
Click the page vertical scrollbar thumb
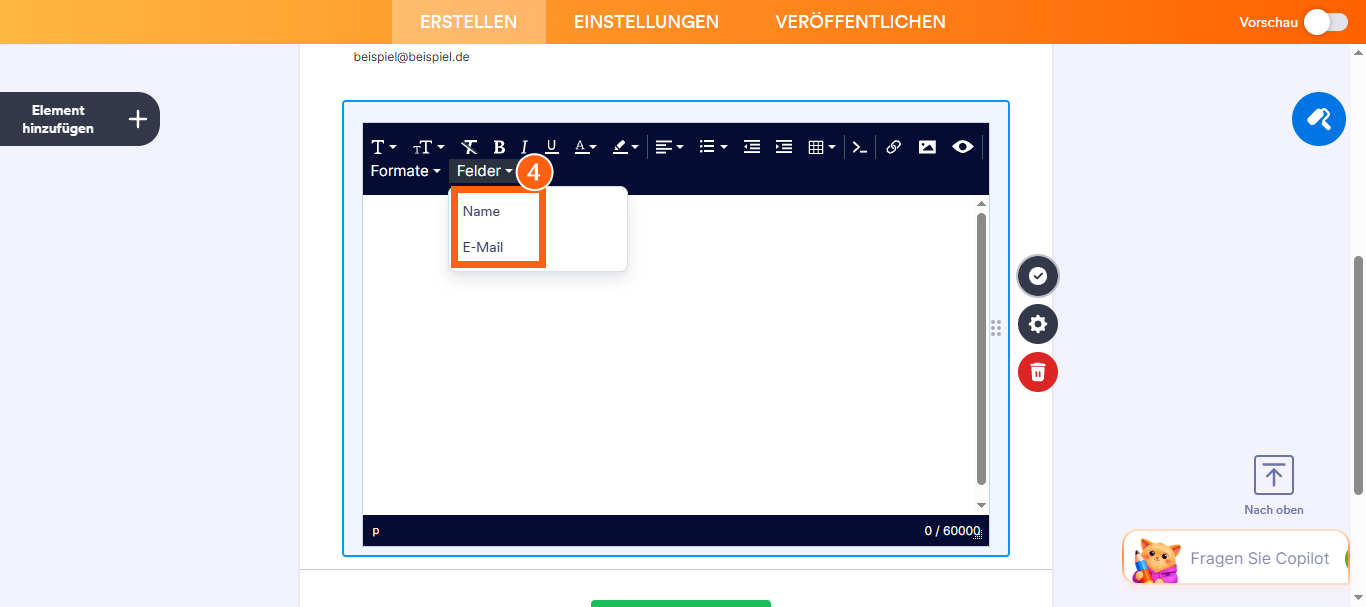click(1358, 375)
